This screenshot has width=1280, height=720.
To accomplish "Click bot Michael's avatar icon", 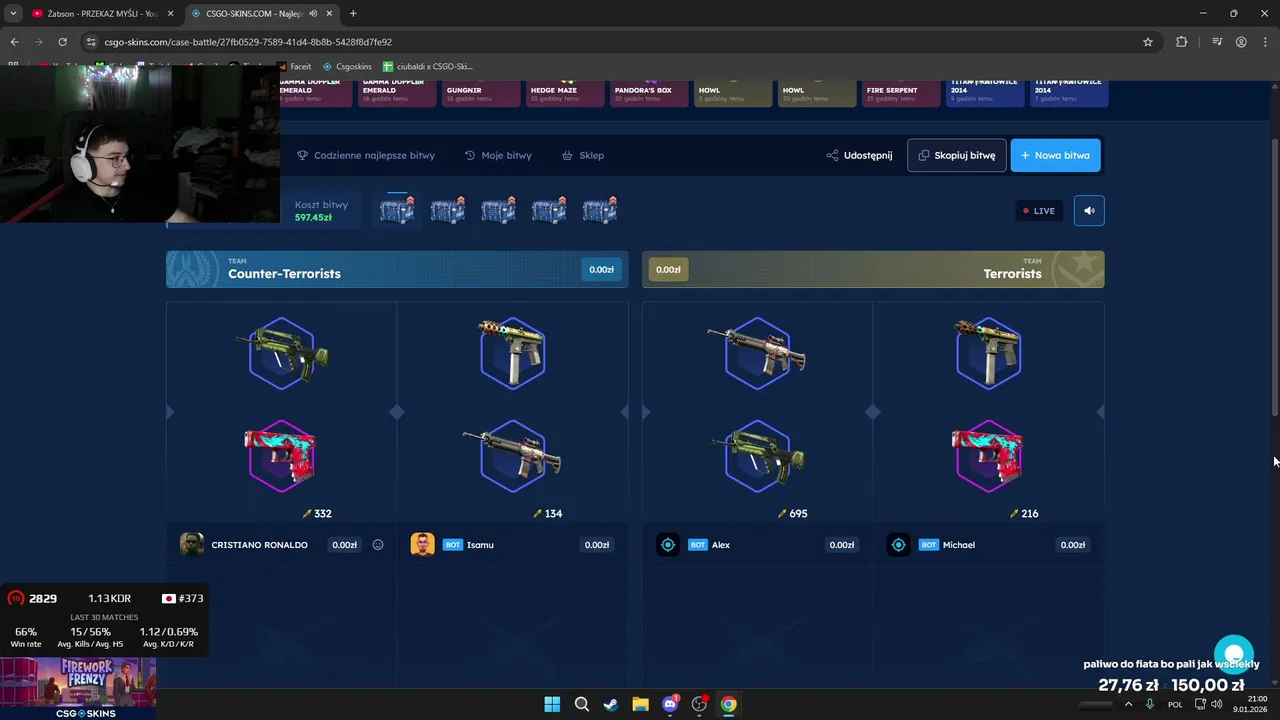I will pyautogui.click(x=898, y=545).
